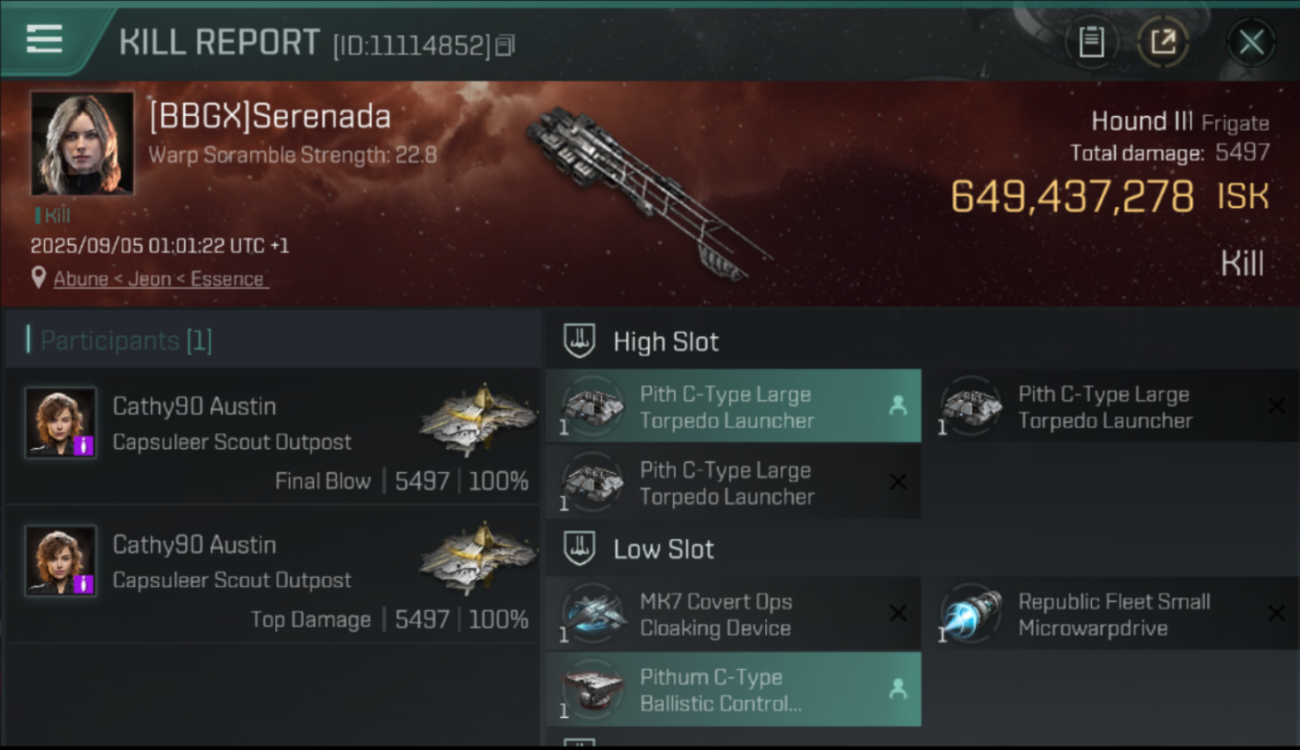Open Serenada's character portrait

point(82,143)
